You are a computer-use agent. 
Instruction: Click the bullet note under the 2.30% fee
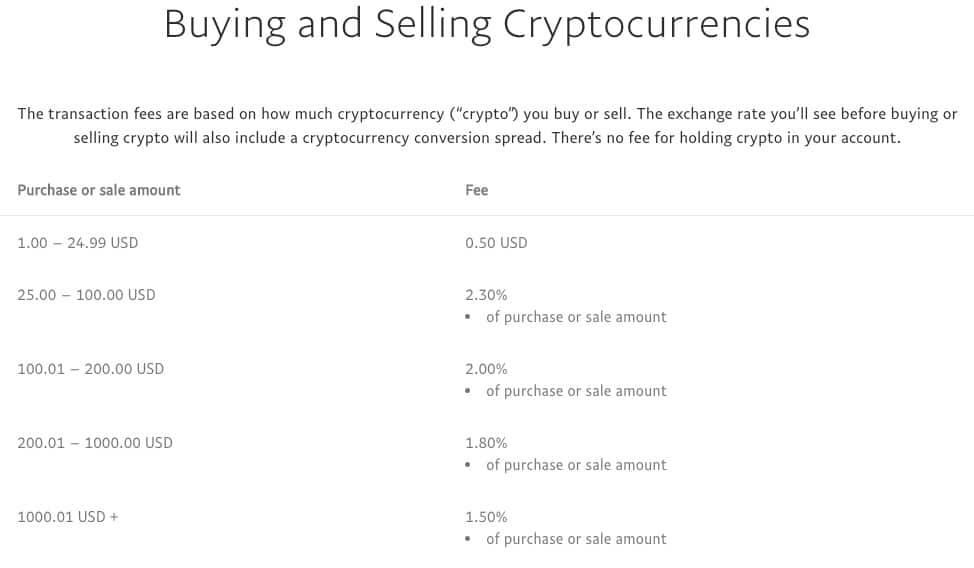[576, 317]
